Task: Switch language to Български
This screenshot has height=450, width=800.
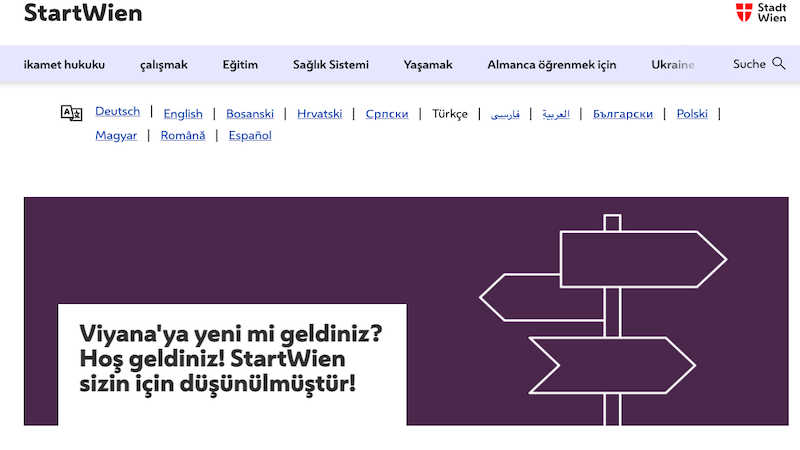Action: tap(622, 114)
